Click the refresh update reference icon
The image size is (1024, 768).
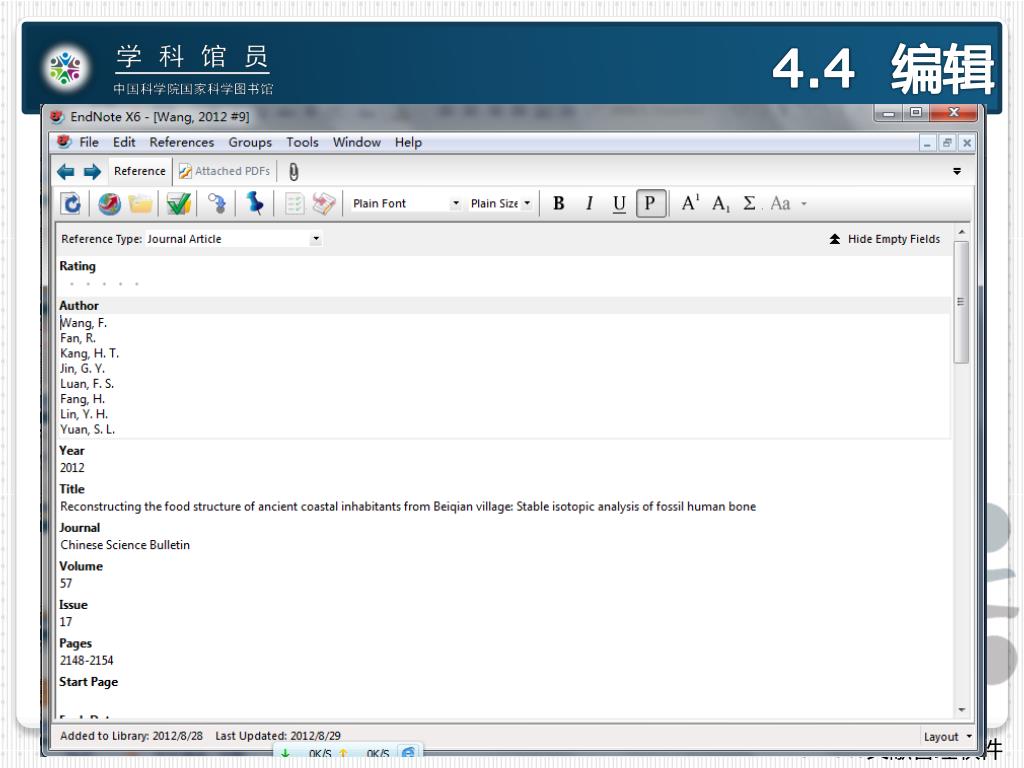(x=71, y=204)
